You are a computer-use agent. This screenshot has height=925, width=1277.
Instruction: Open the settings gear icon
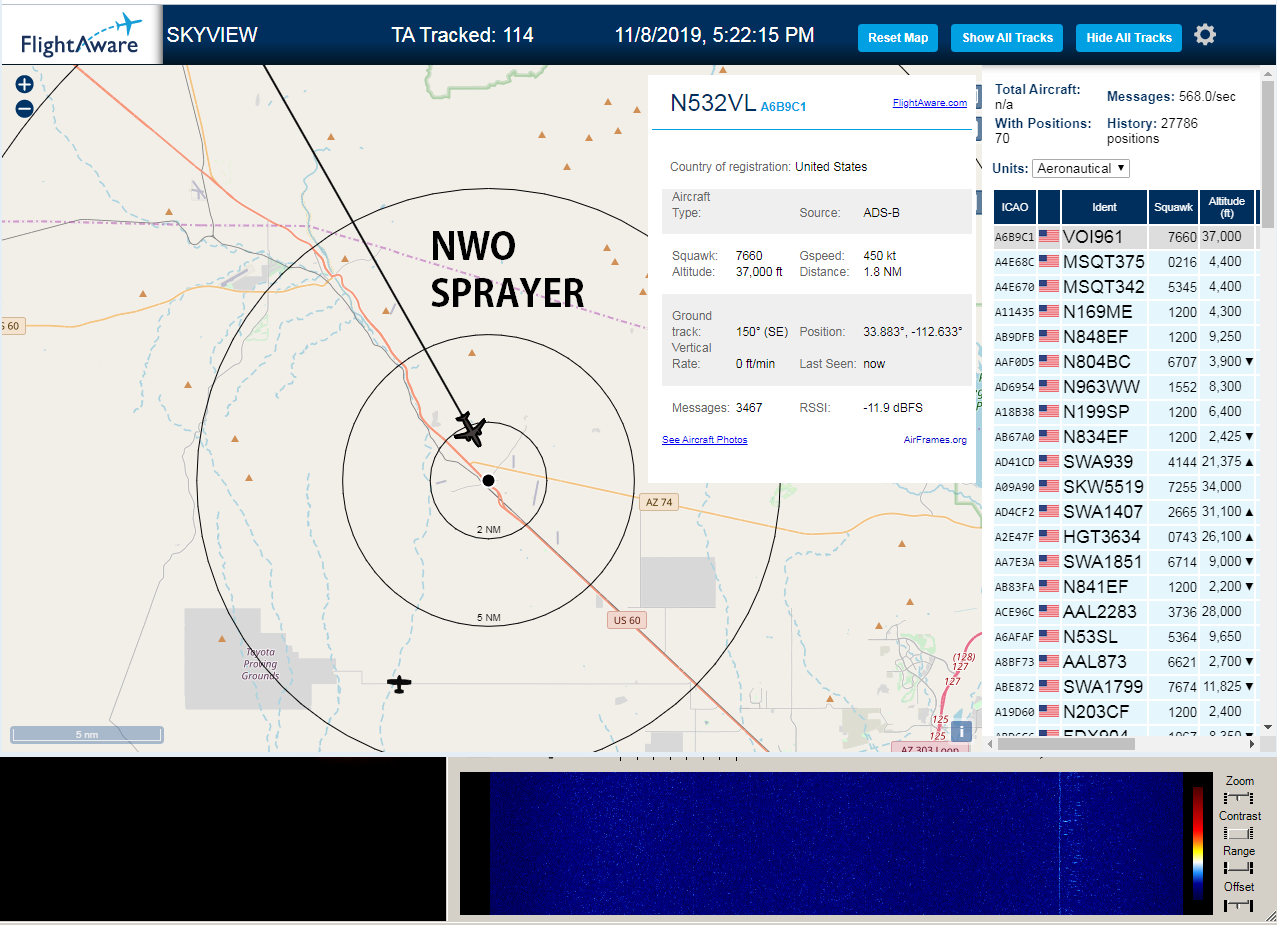[x=1205, y=35]
